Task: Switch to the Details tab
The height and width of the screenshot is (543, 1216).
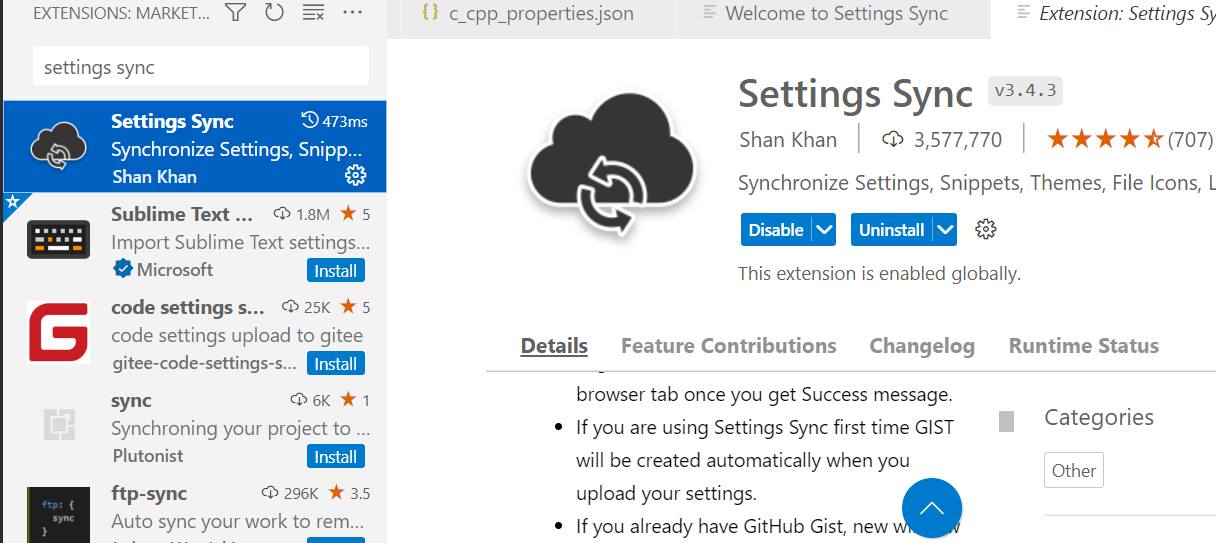Action: coord(554,346)
